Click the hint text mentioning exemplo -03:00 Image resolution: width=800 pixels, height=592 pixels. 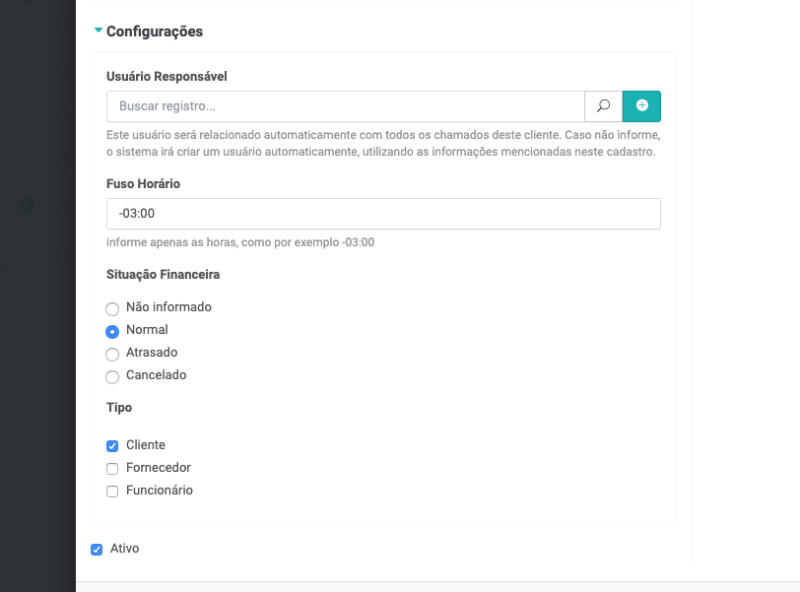pos(240,242)
